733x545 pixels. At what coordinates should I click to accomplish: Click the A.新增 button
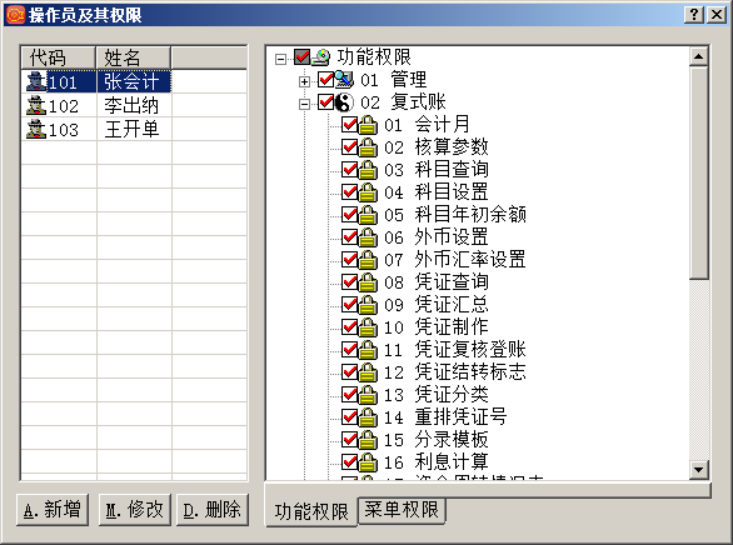coord(54,510)
